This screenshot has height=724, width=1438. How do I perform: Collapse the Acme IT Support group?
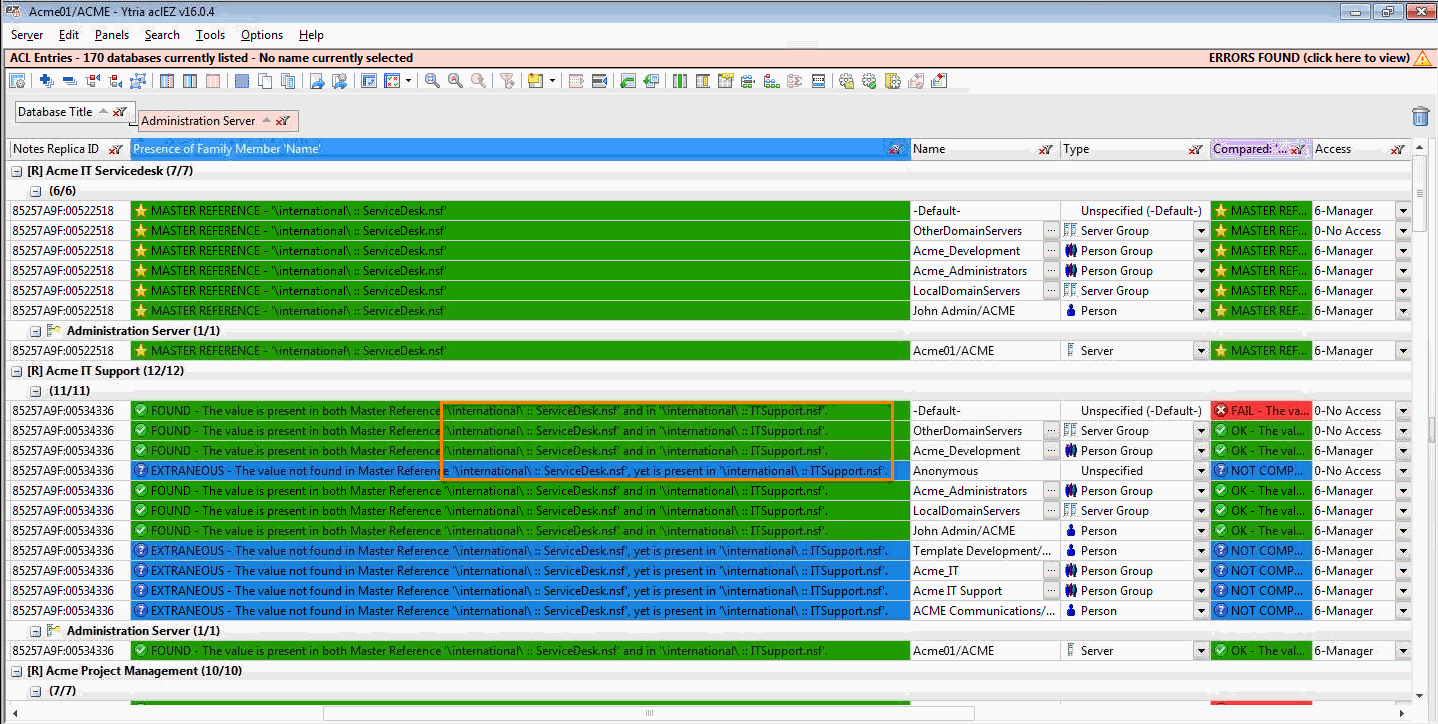(x=17, y=371)
